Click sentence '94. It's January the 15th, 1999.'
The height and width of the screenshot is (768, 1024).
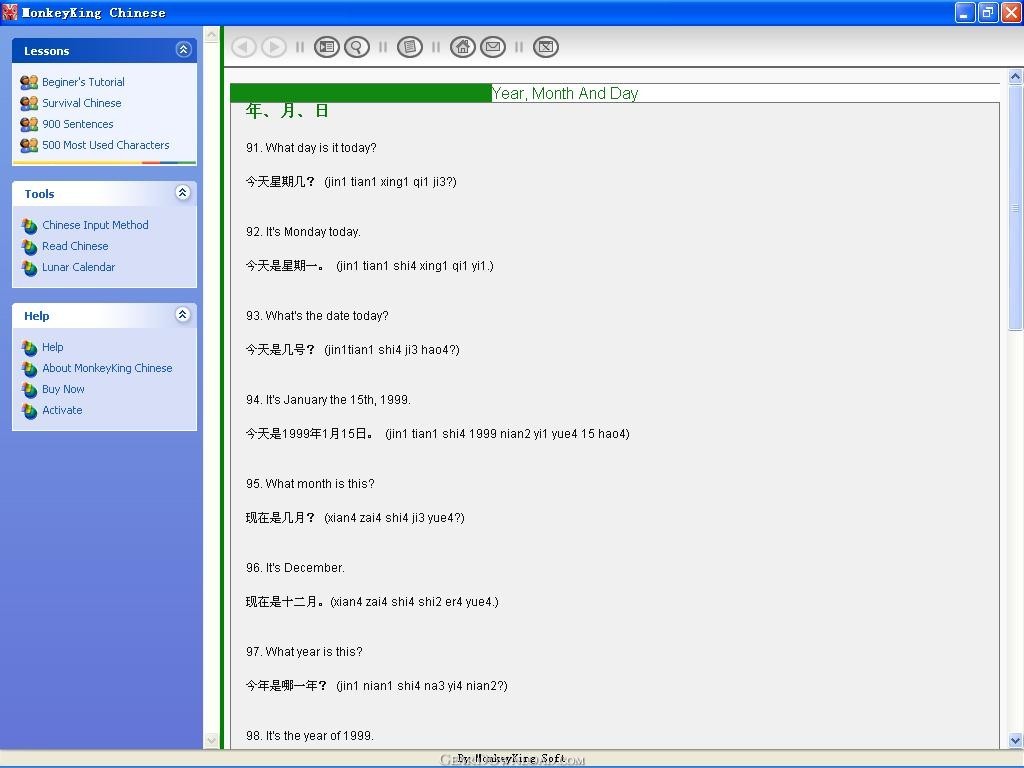coord(328,400)
